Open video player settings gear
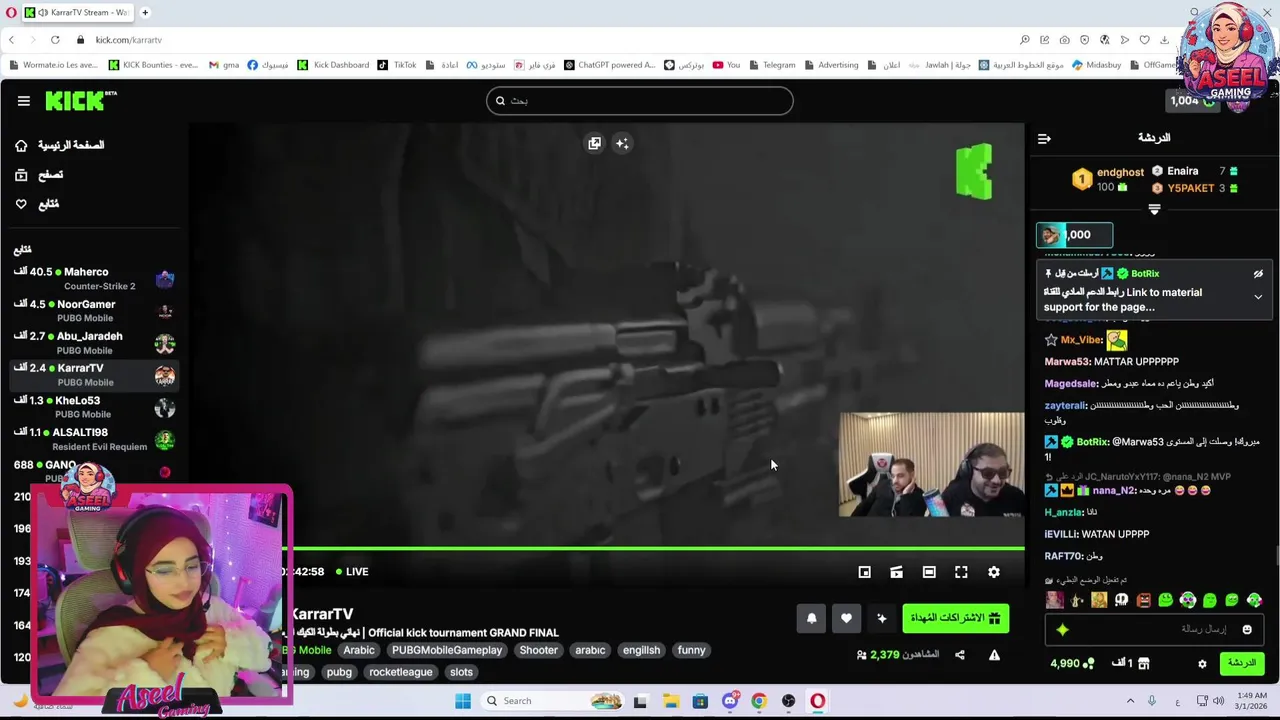This screenshot has width=1280, height=720. [994, 572]
